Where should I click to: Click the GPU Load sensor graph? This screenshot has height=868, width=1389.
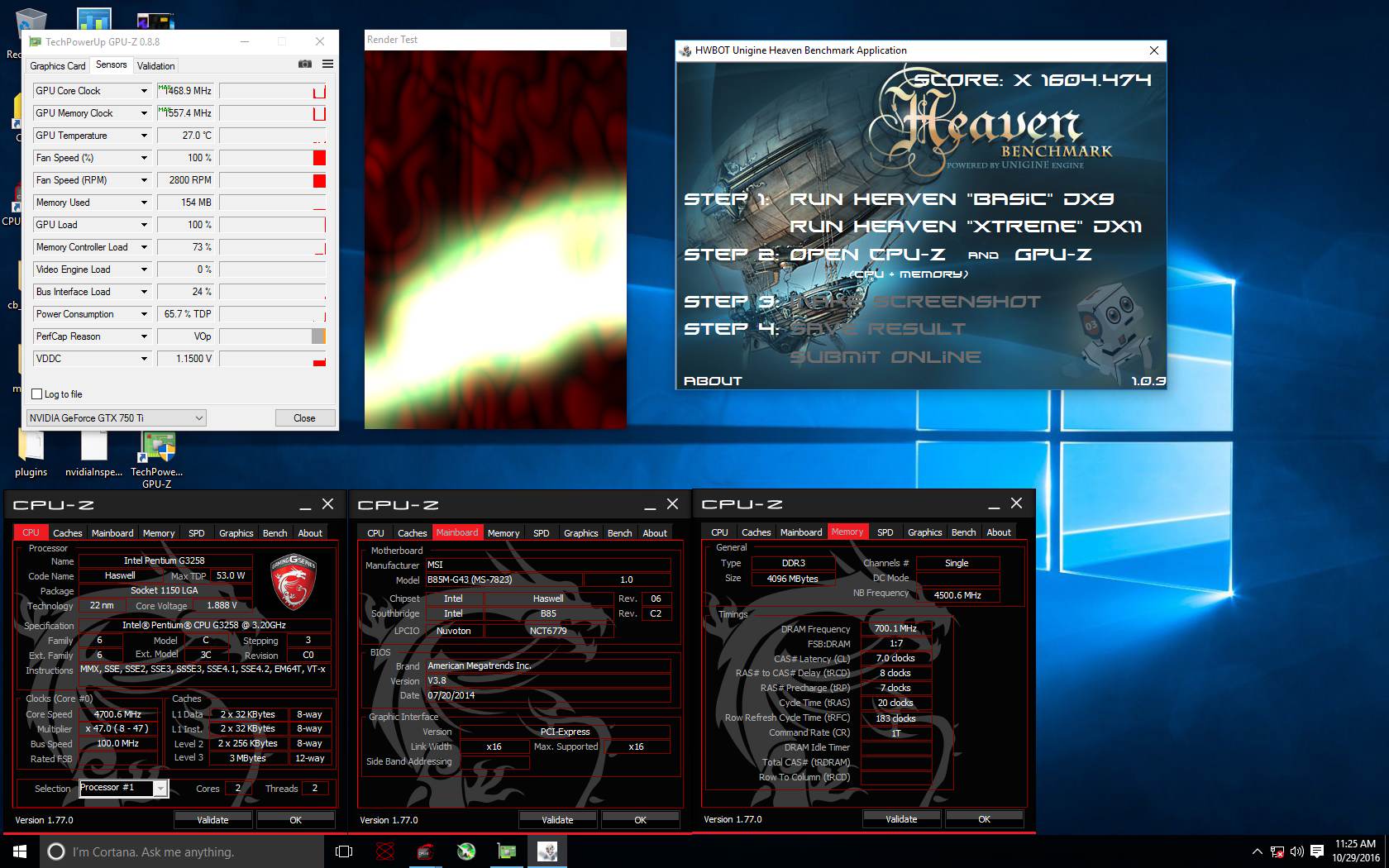(273, 225)
